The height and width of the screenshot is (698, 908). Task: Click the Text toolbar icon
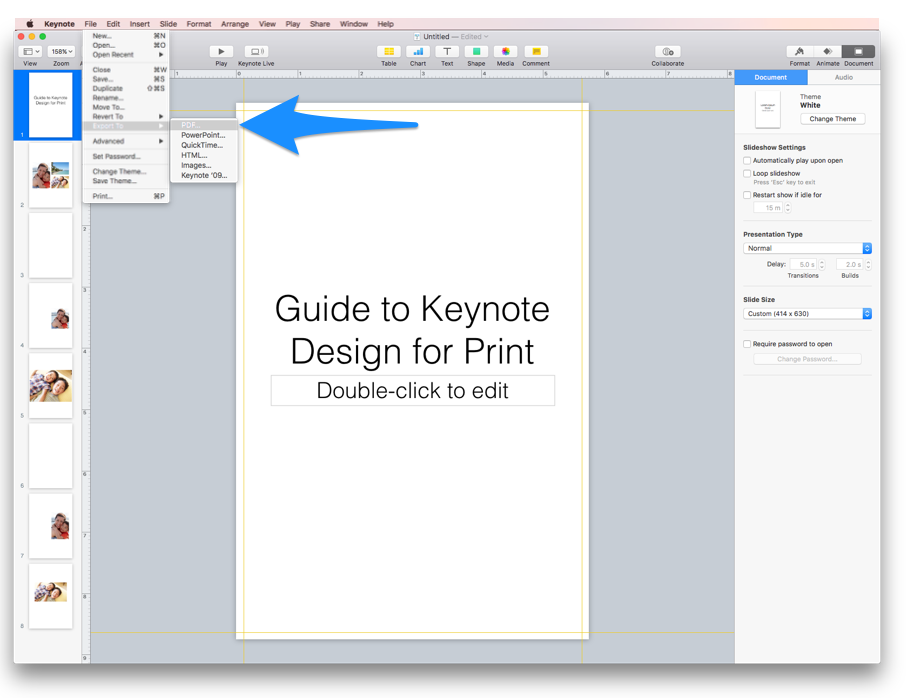[447, 52]
